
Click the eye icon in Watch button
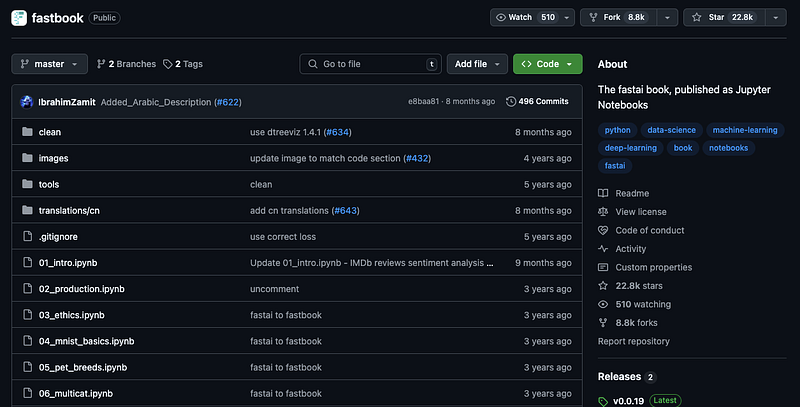(x=501, y=17)
